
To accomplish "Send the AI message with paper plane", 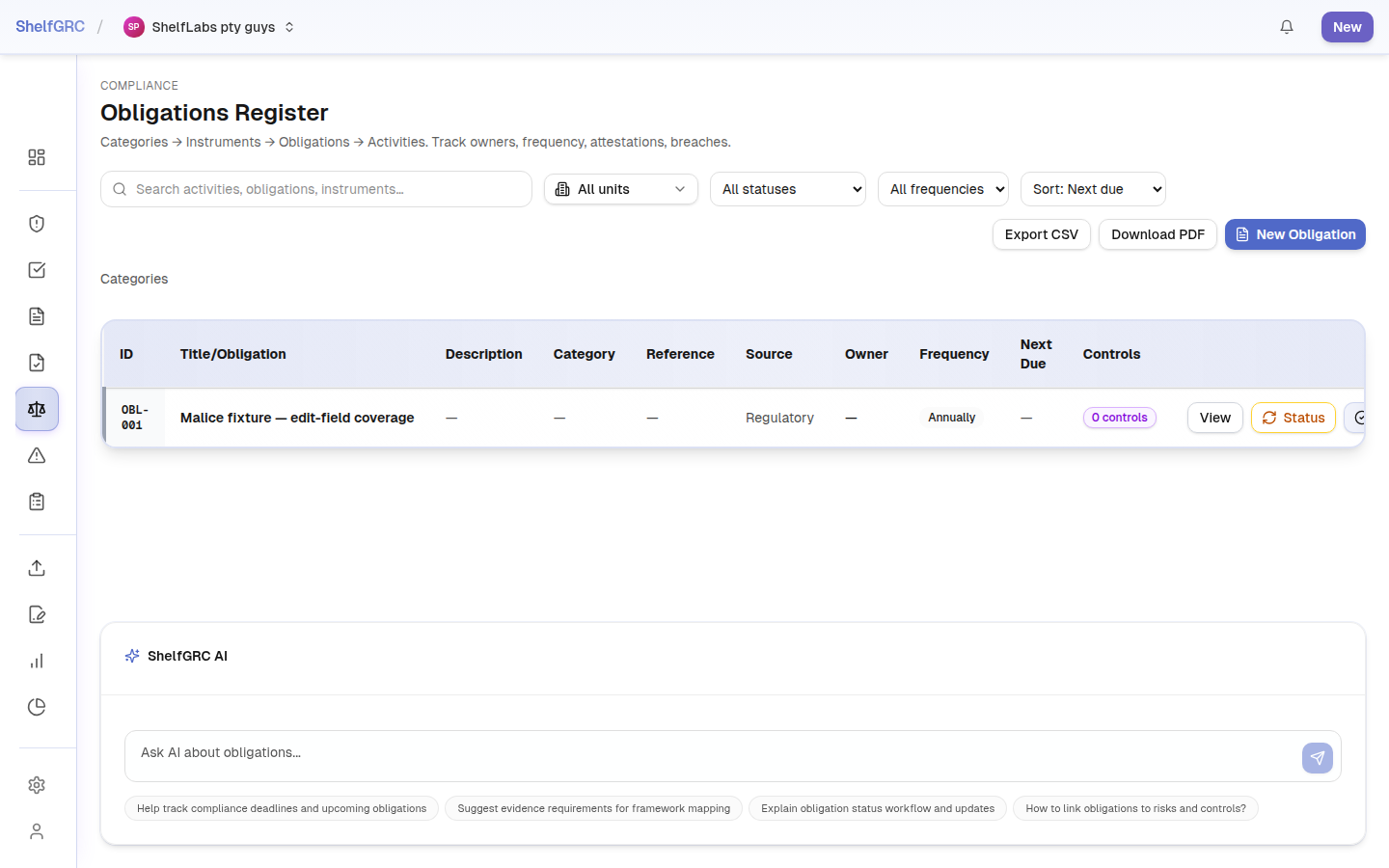I will pos(1318,758).
